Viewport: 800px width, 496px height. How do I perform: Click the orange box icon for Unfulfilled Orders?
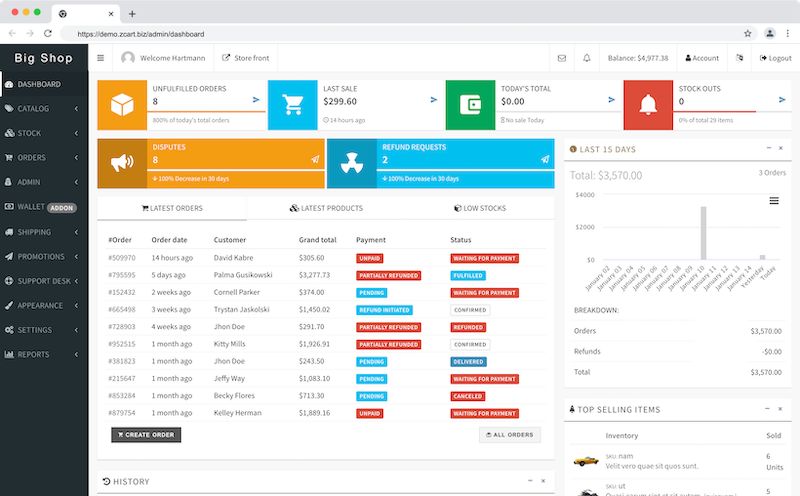point(122,105)
